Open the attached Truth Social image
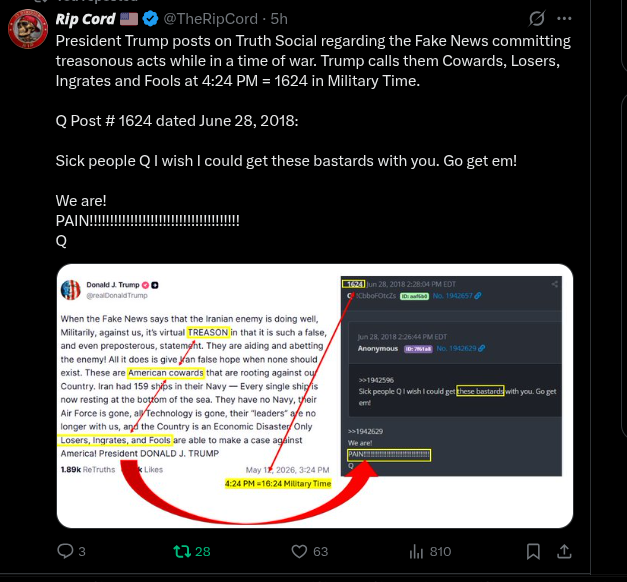The image size is (627, 582). click(x=315, y=396)
